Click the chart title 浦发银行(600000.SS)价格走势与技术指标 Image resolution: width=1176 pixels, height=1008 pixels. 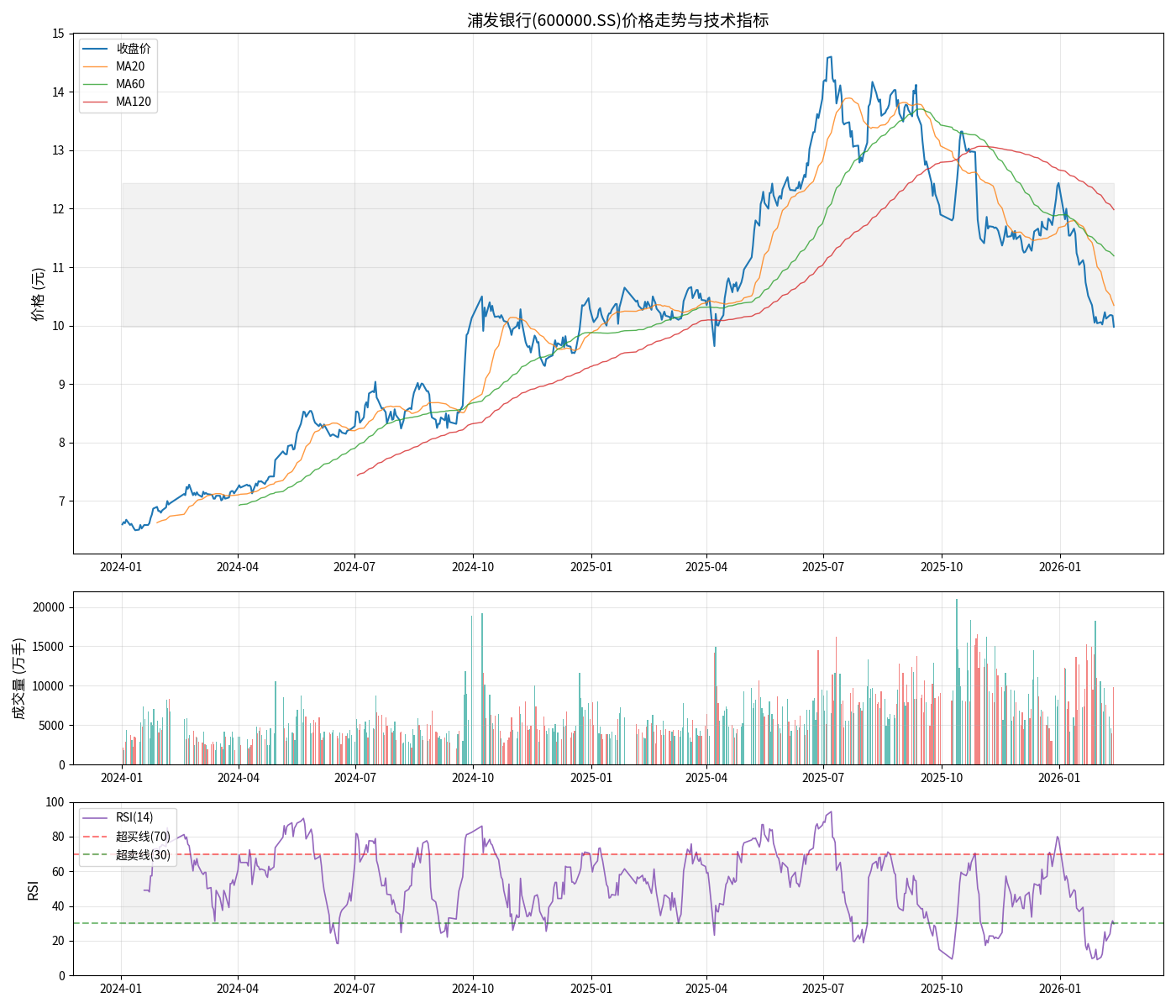pos(617,20)
